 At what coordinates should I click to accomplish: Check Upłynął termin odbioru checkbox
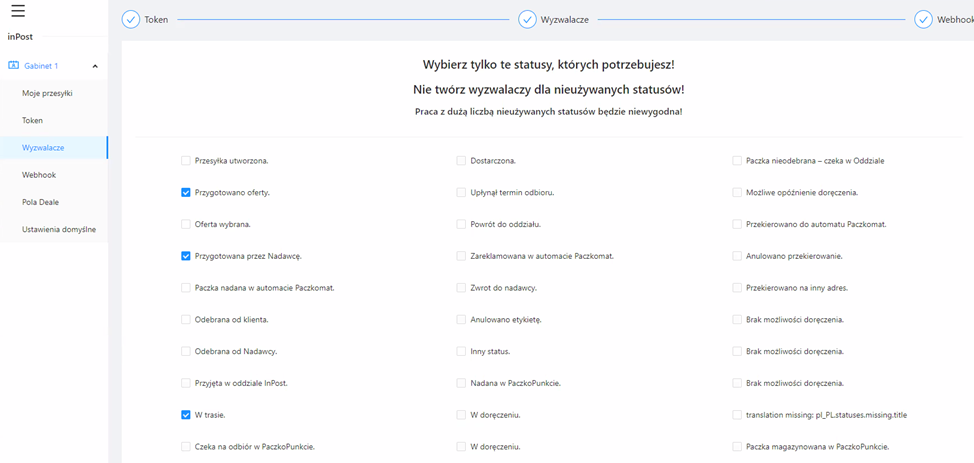pos(461,193)
